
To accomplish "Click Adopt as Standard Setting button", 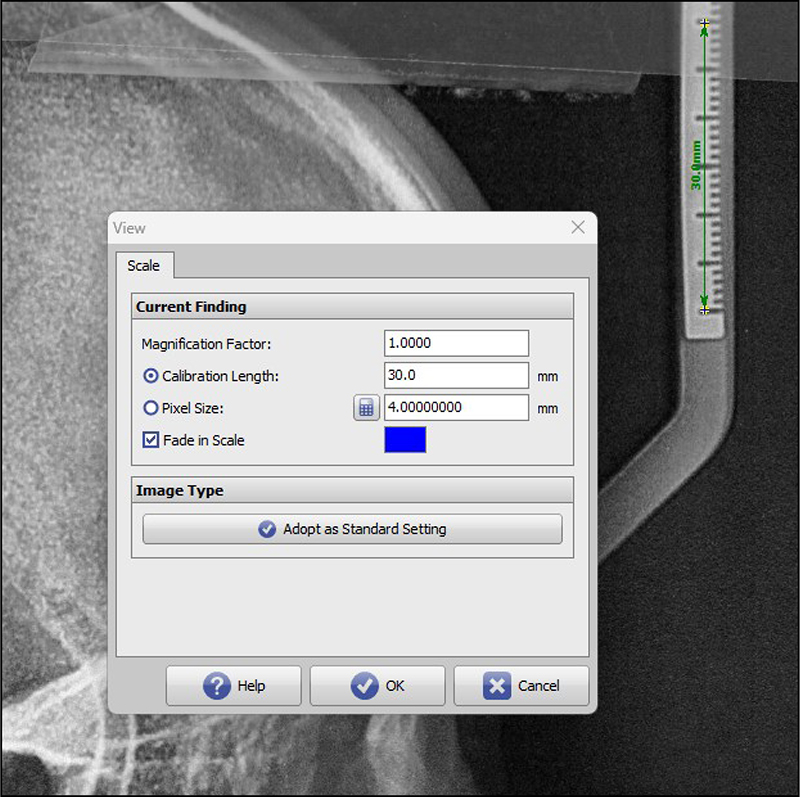I will tap(353, 529).
